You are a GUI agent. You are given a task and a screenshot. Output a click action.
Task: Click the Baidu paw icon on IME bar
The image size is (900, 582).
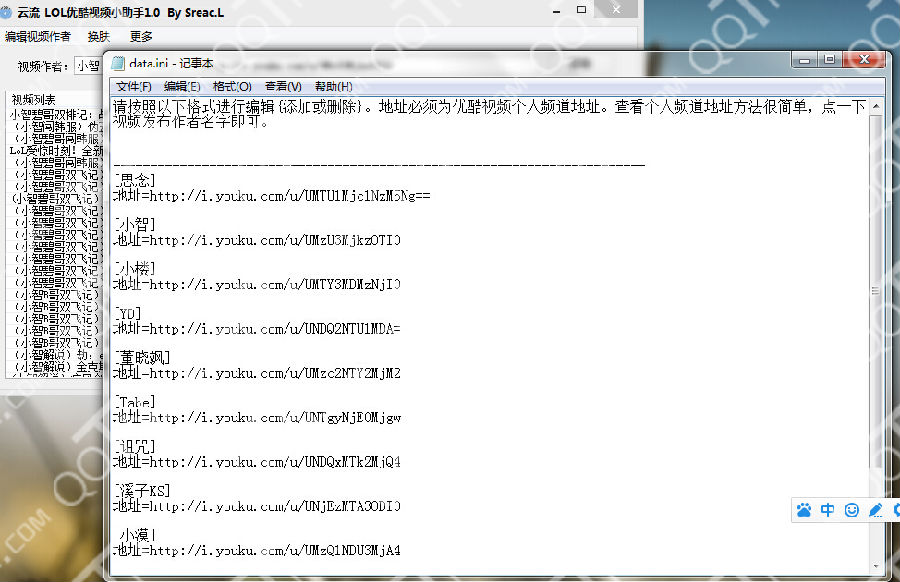[804, 510]
